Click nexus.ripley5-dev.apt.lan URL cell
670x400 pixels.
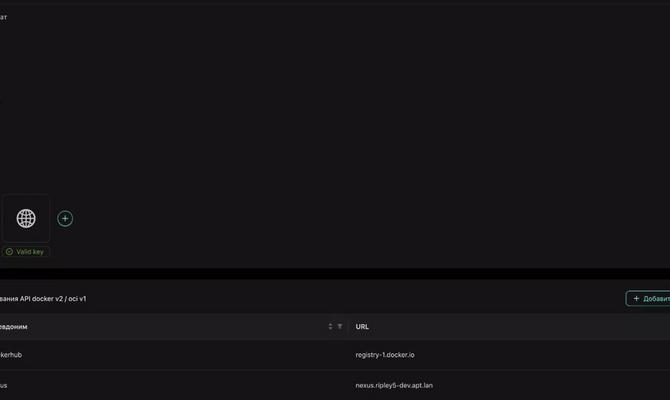[394, 385]
